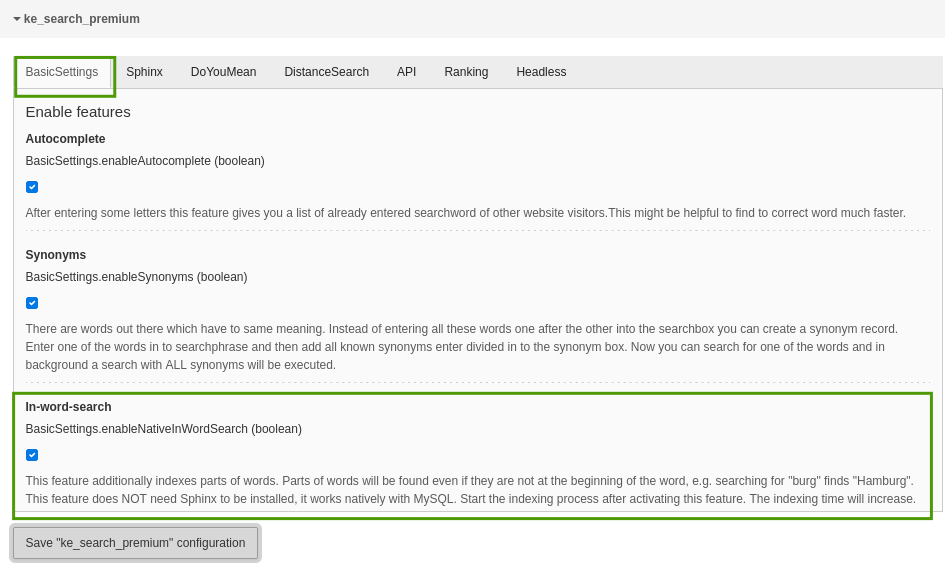Open the DoYouMean tab
This screenshot has height=571, width=945.
[223, 72]
